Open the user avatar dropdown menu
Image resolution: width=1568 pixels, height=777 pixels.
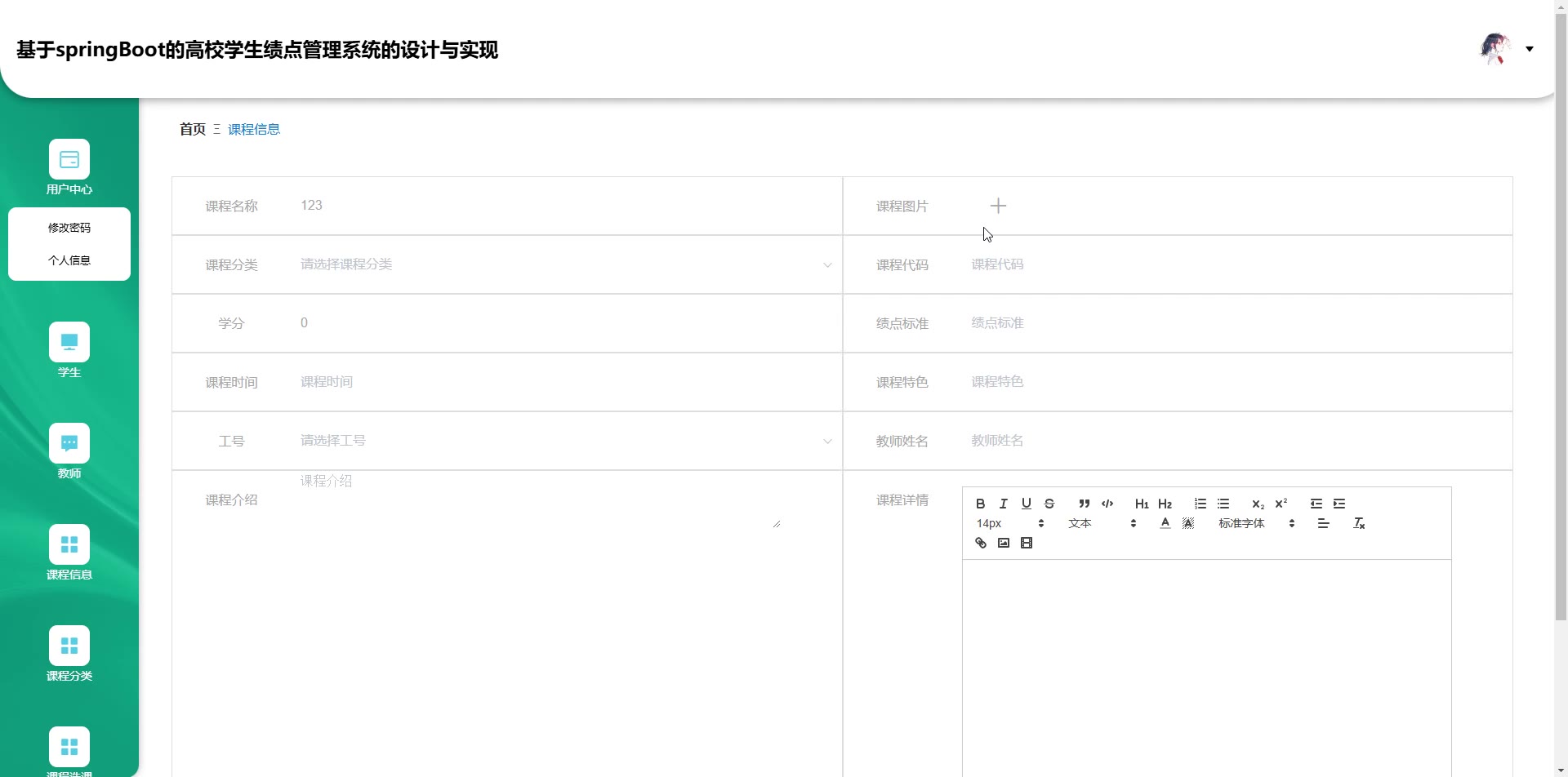click(x=1507, y=49)
